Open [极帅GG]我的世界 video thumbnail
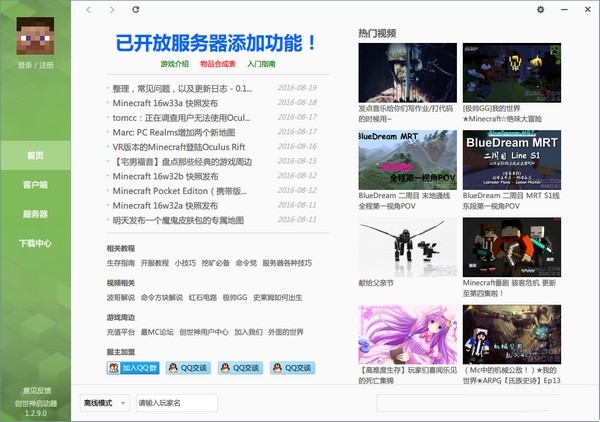 (512, 73)
